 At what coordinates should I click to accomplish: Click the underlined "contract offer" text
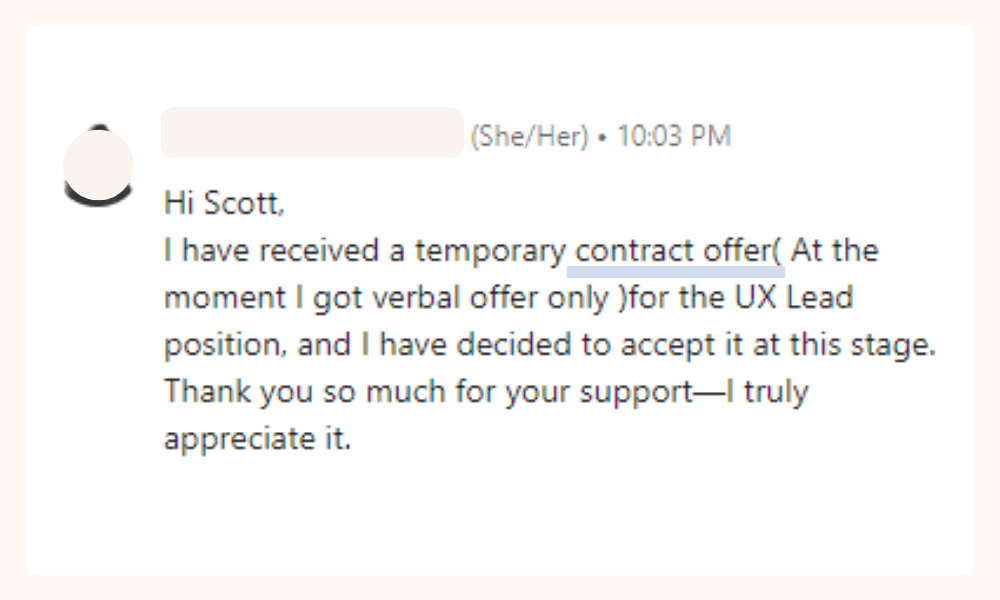pyautogui.click(x=675, y=251)
